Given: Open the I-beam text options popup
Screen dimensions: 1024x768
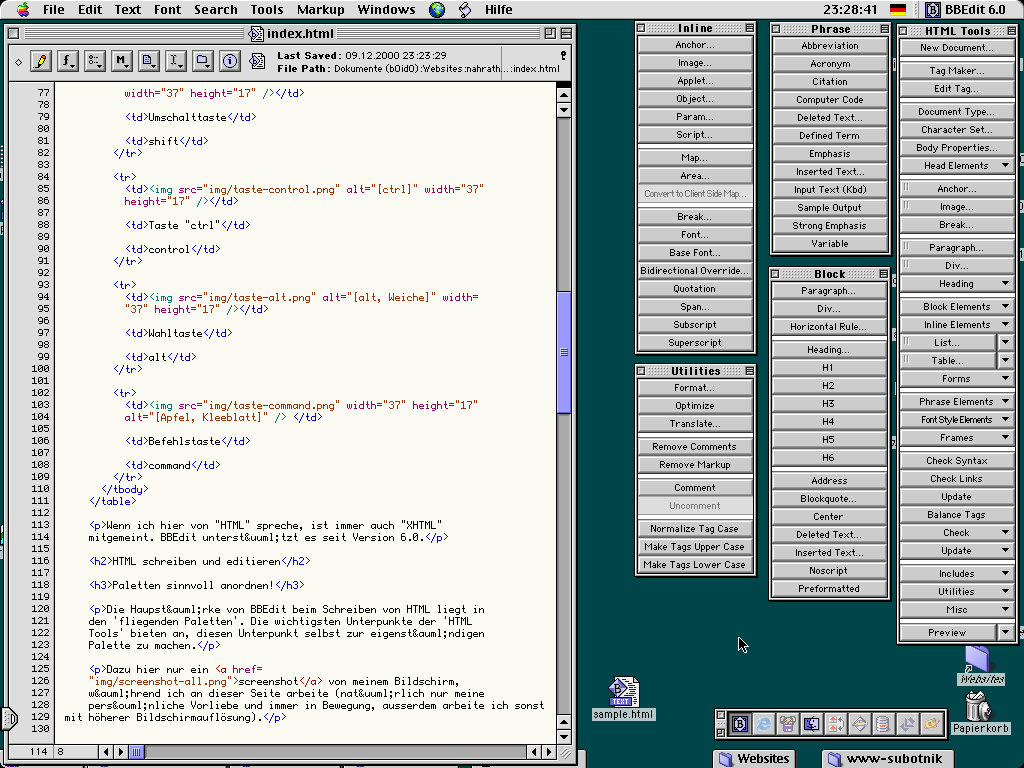Looking at the screenshot, I should pyautogui.click(x=176, y=61).
